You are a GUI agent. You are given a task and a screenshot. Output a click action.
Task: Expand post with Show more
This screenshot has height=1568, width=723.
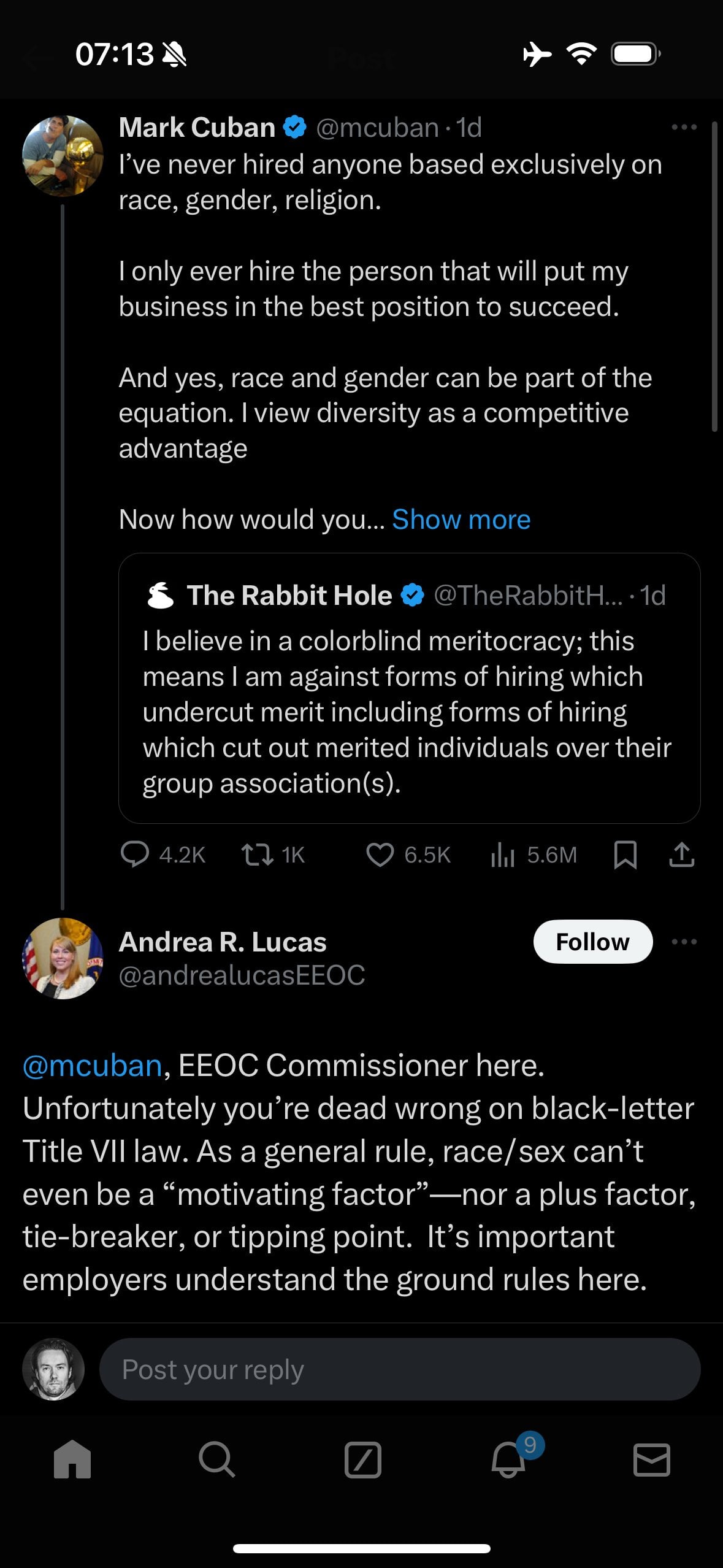click(461, 520)
